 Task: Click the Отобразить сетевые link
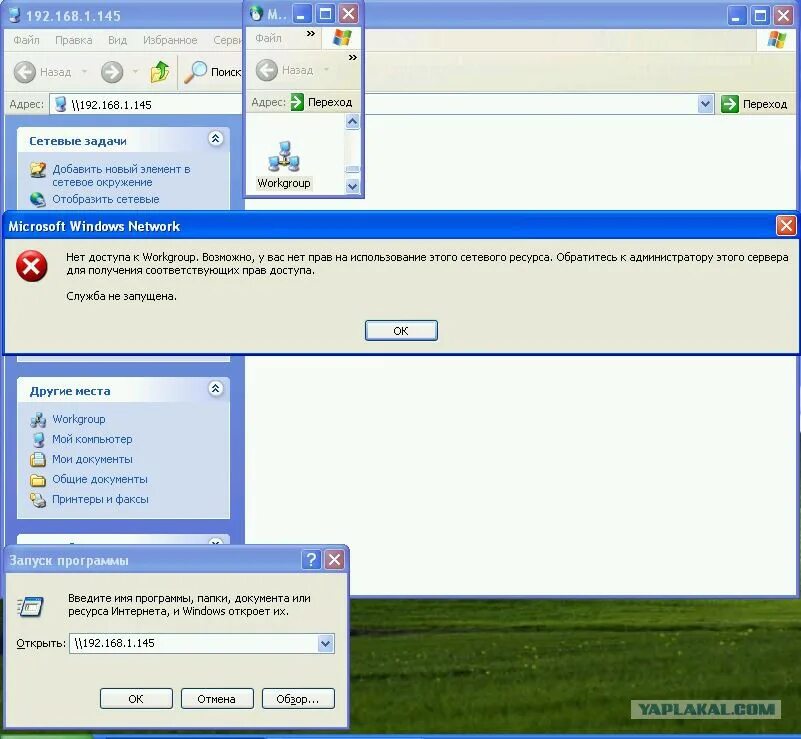106,199
